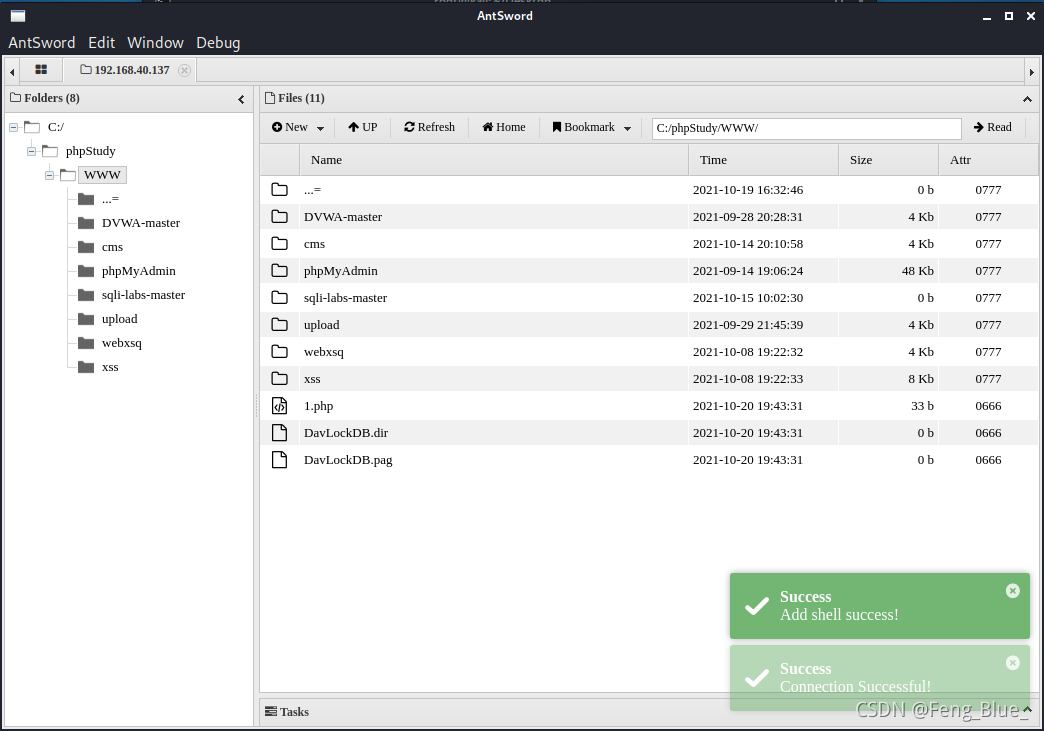
Task: Go to Home directory
Action: point(504,127)
